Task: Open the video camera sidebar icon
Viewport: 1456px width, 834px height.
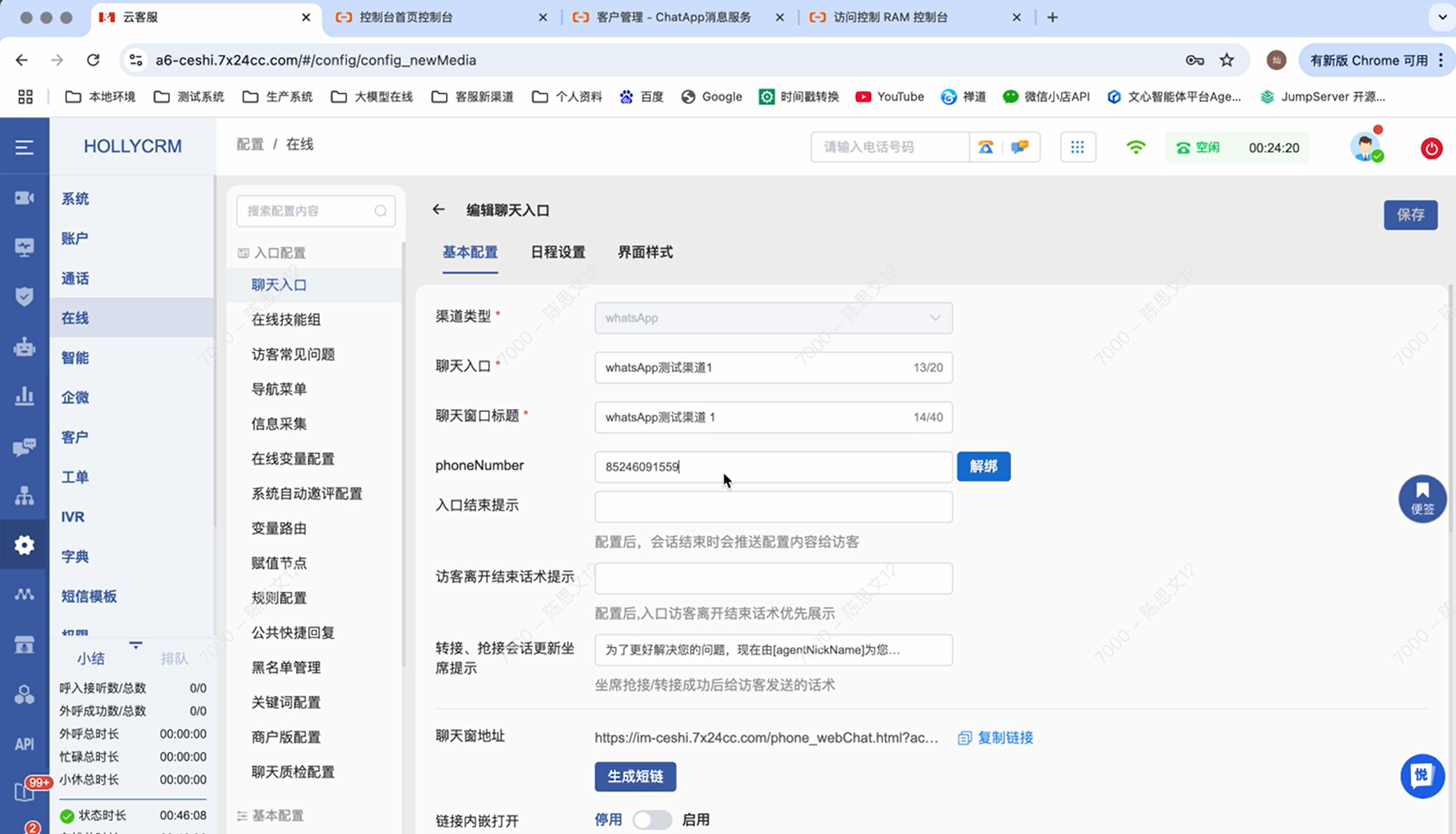Action: 24,198
